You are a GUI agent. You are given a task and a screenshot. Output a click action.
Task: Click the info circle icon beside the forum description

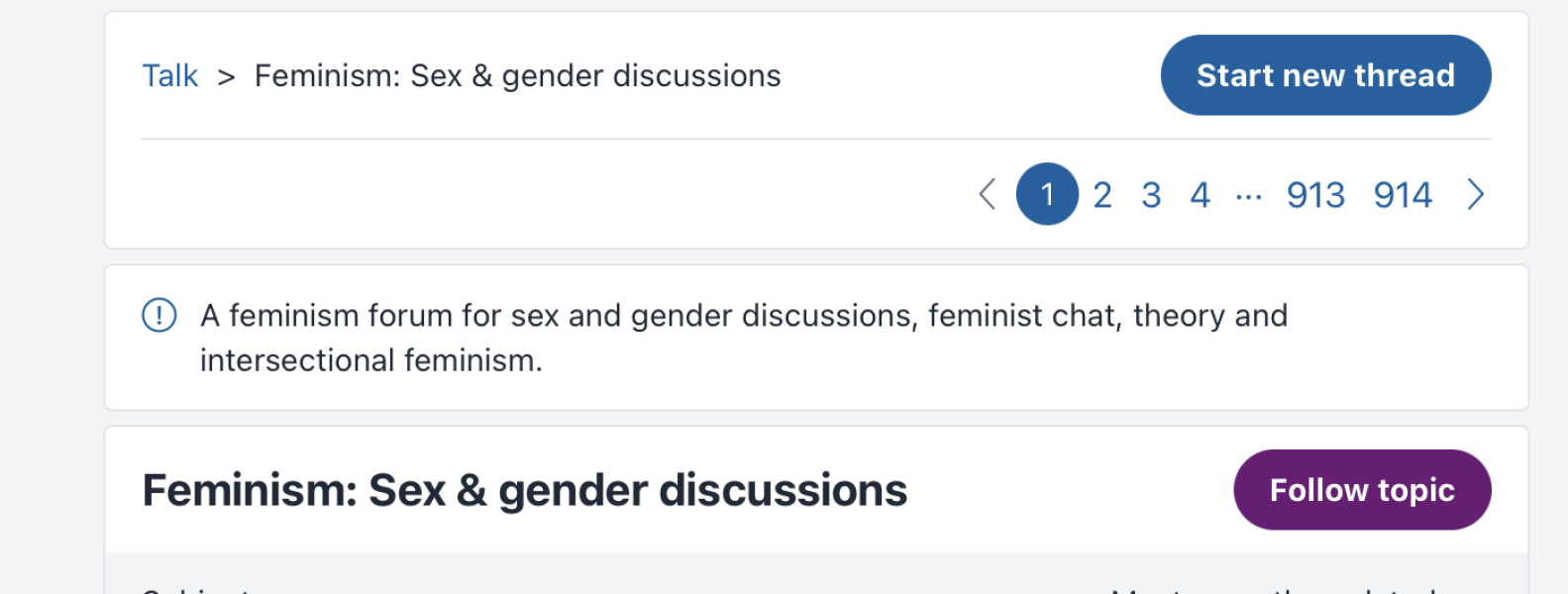(157, 315)
